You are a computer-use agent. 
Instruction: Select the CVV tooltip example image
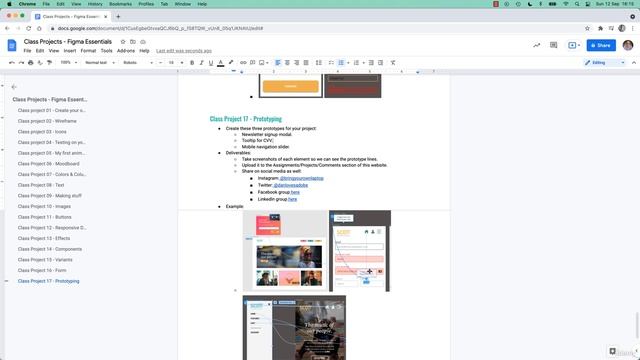360,251
